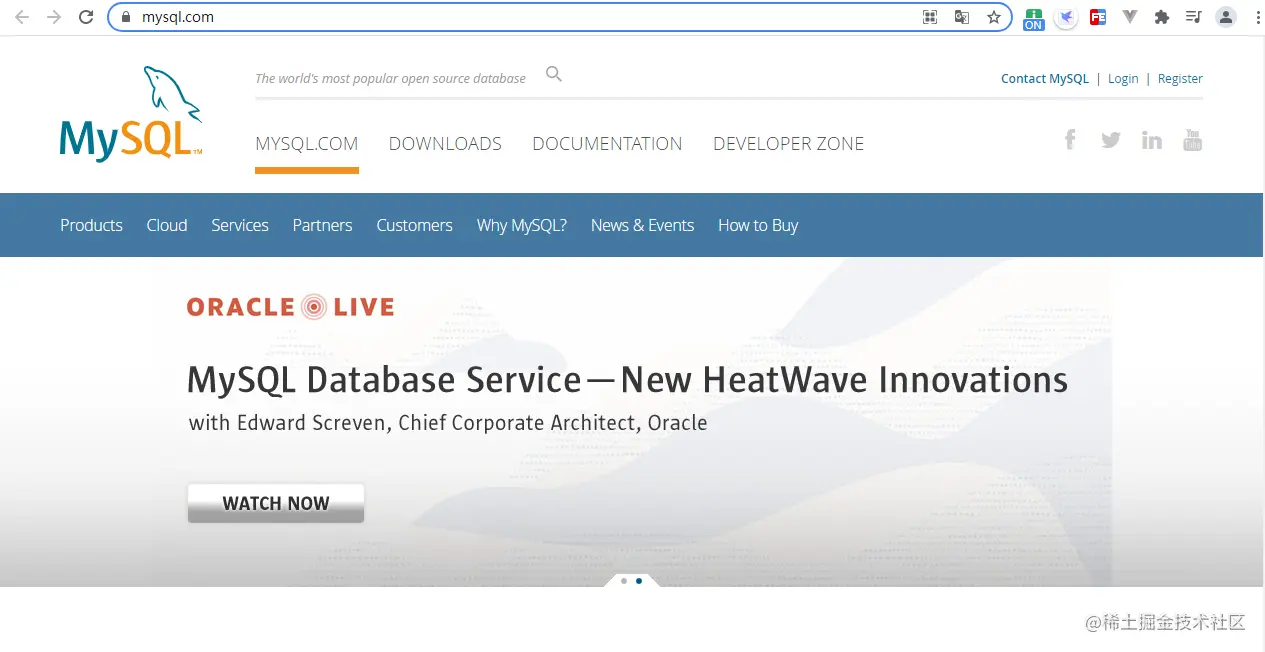This screenshot has width=1265, height=652.
Task: Open the extensions puzzle piece menu
Action: point(1162,17)
